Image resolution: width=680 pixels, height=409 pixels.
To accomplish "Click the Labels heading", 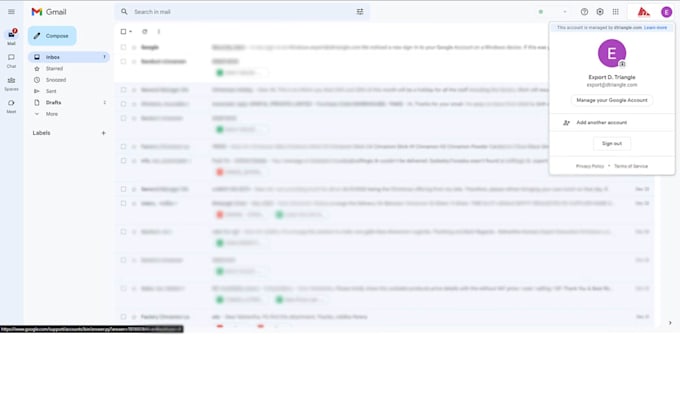I will (x=41, y=133).
